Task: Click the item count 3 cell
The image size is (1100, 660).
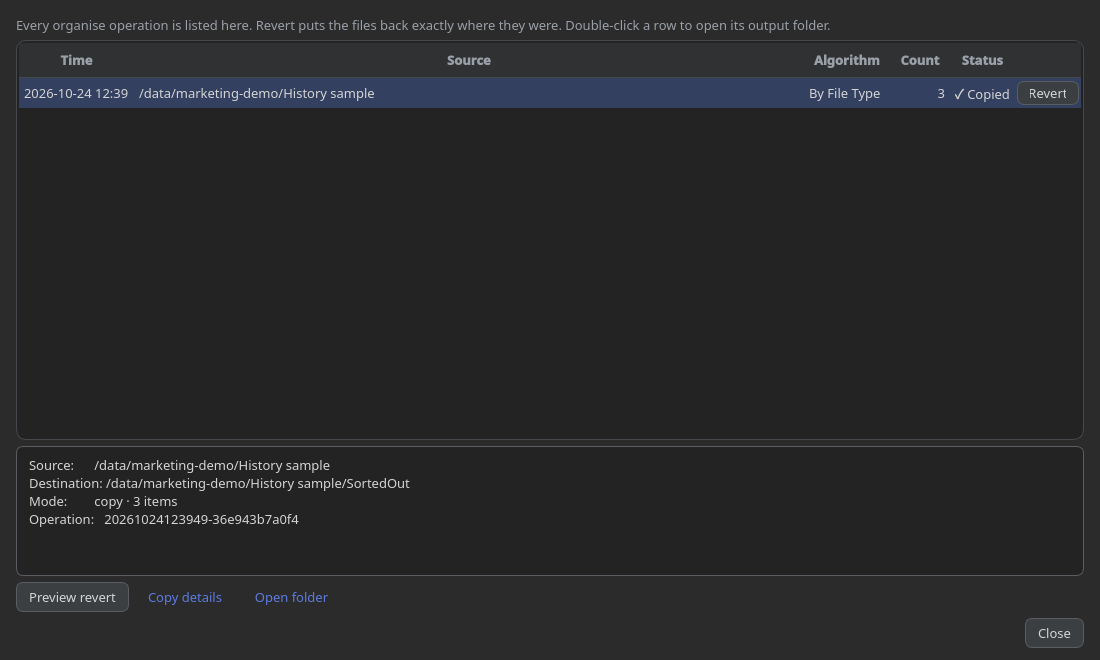Action: 941,93
